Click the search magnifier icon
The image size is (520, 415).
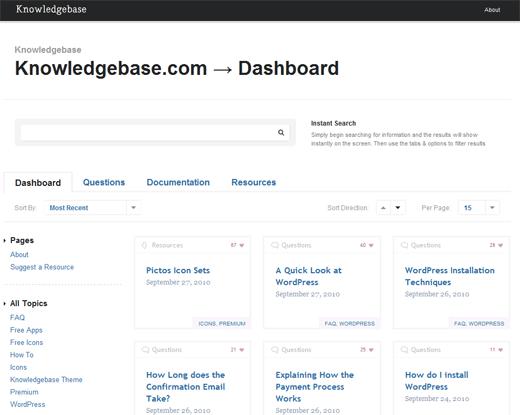pos(281,132)
